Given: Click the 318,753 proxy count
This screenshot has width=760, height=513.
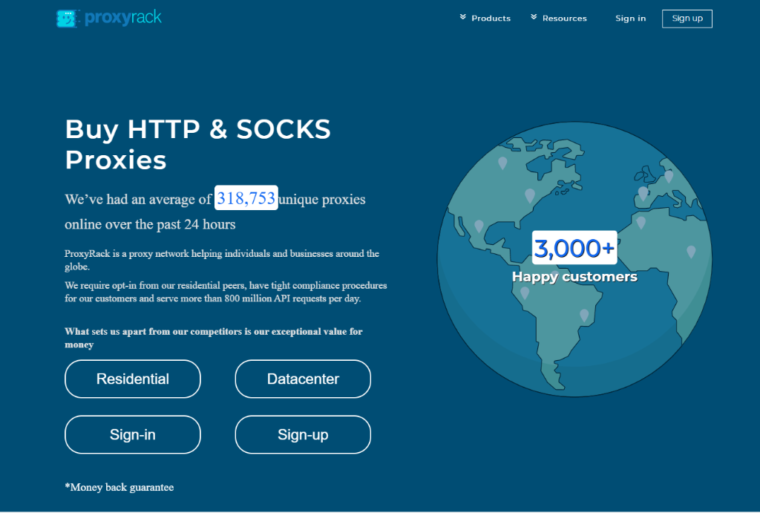Looking at the screenshot, I should 246,198.
